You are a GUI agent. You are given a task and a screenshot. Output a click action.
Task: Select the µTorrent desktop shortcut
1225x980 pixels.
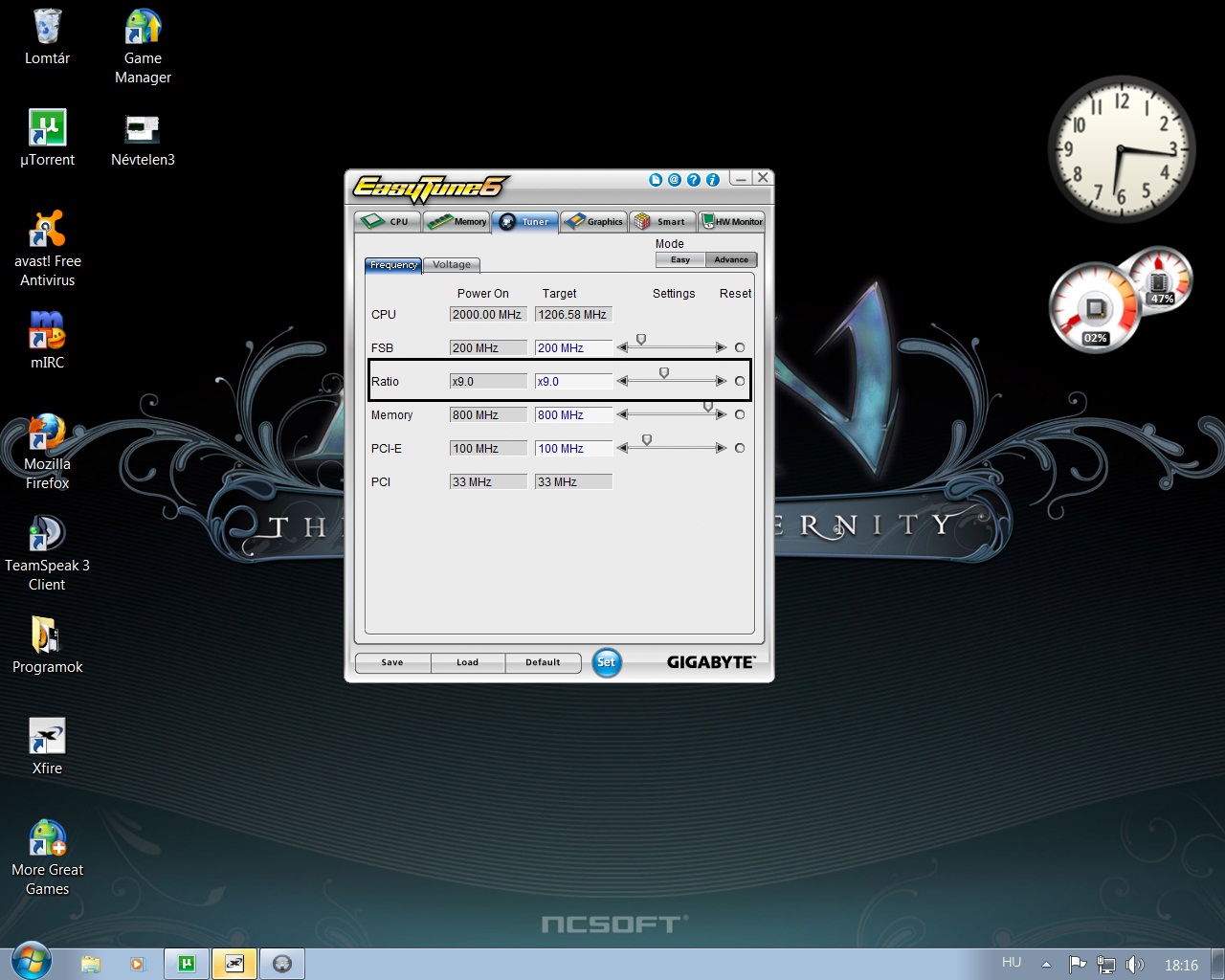tap(47, 139)
